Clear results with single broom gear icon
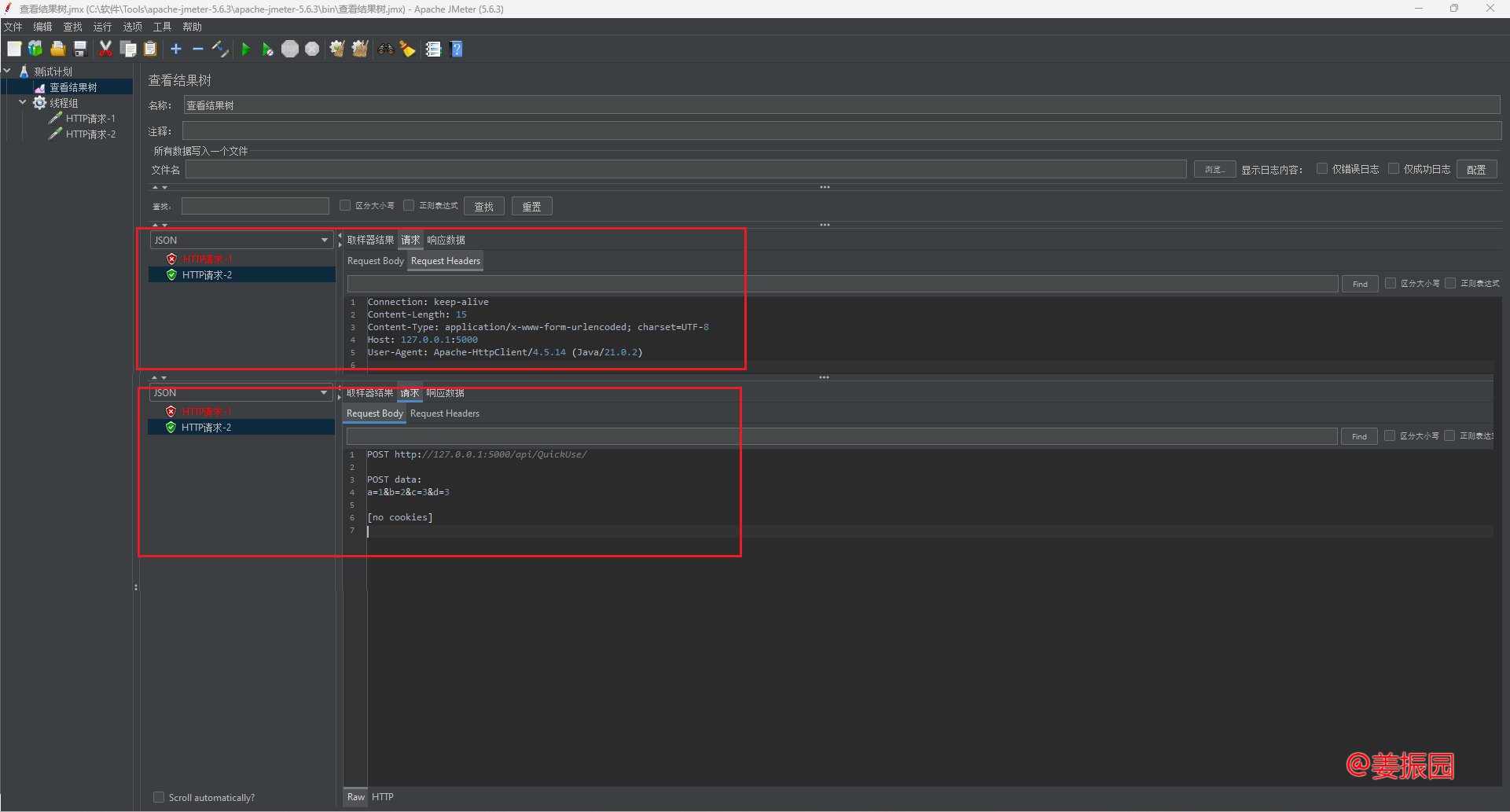Image resolution: width=1510 pixels, height=812 pixels. click(337, 49)
